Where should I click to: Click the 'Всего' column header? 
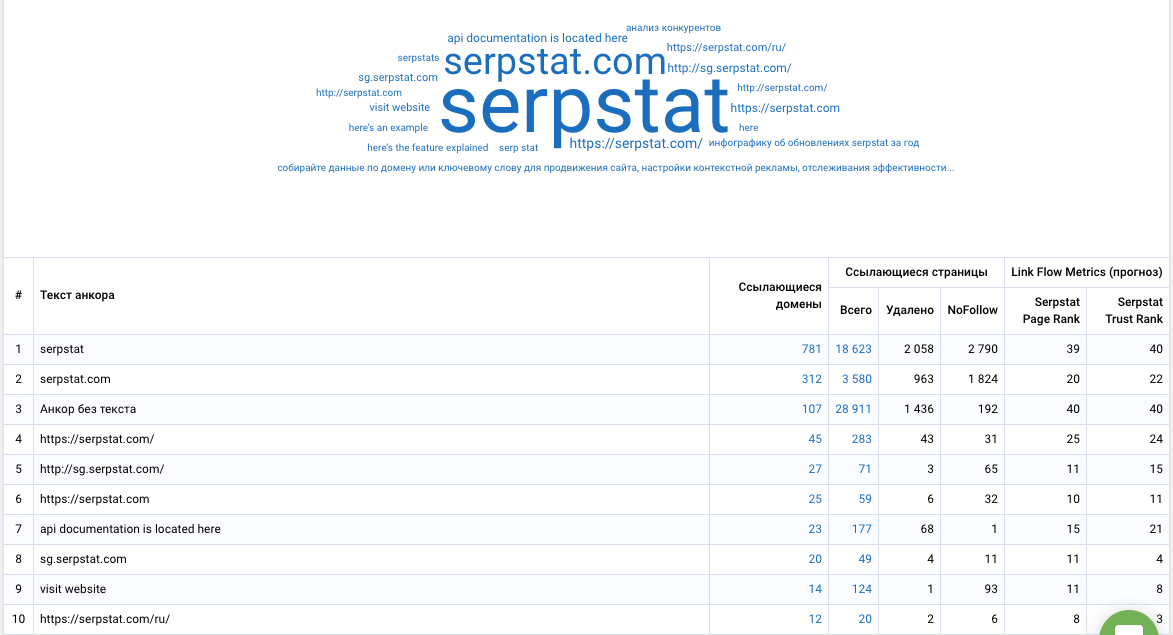(x=855, y=310)
